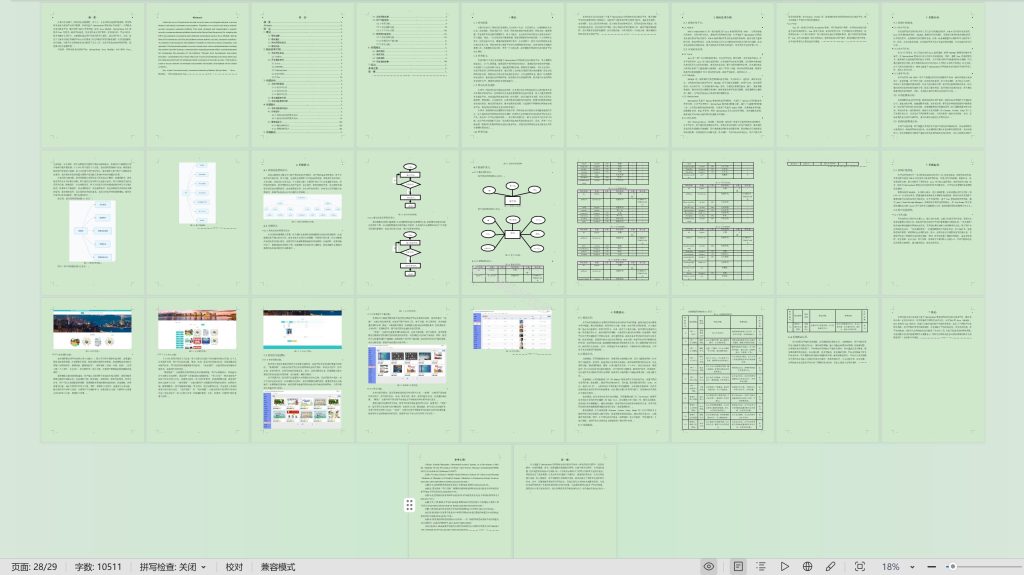The image size is (1024, 575).
Task: Switch to outline view icon
Action: click(761, 567)
